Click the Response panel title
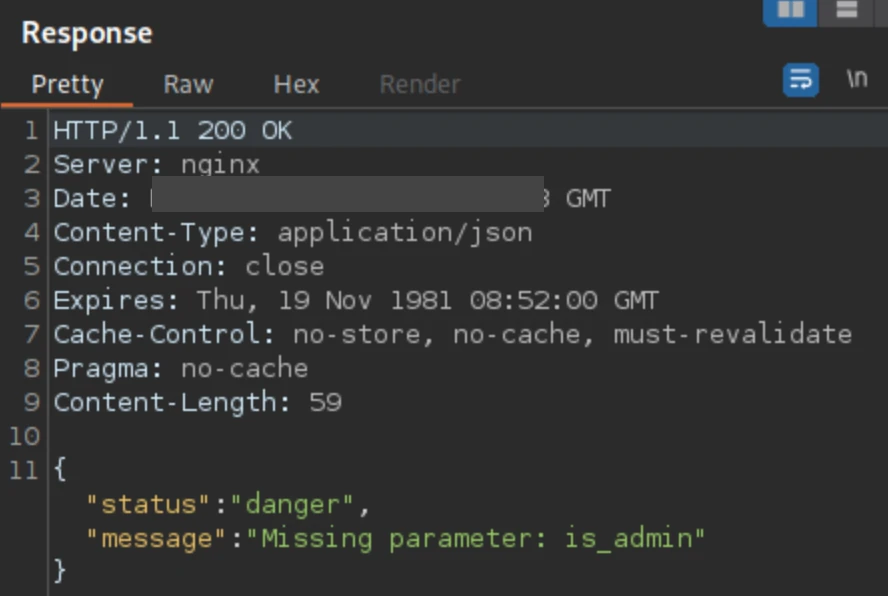Viewport: 888px width, 596px height. tap(87, 33)
